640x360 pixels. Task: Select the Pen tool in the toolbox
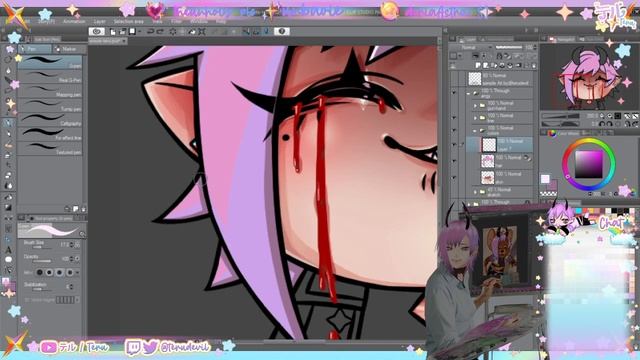(8, 123)
